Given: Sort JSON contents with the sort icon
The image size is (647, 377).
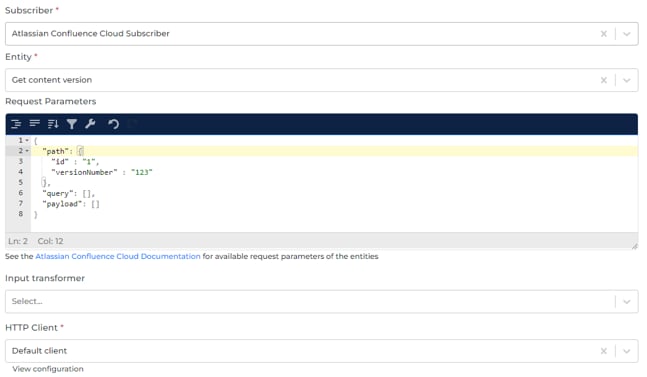Looking at the screenshot, I should [53, 124].
